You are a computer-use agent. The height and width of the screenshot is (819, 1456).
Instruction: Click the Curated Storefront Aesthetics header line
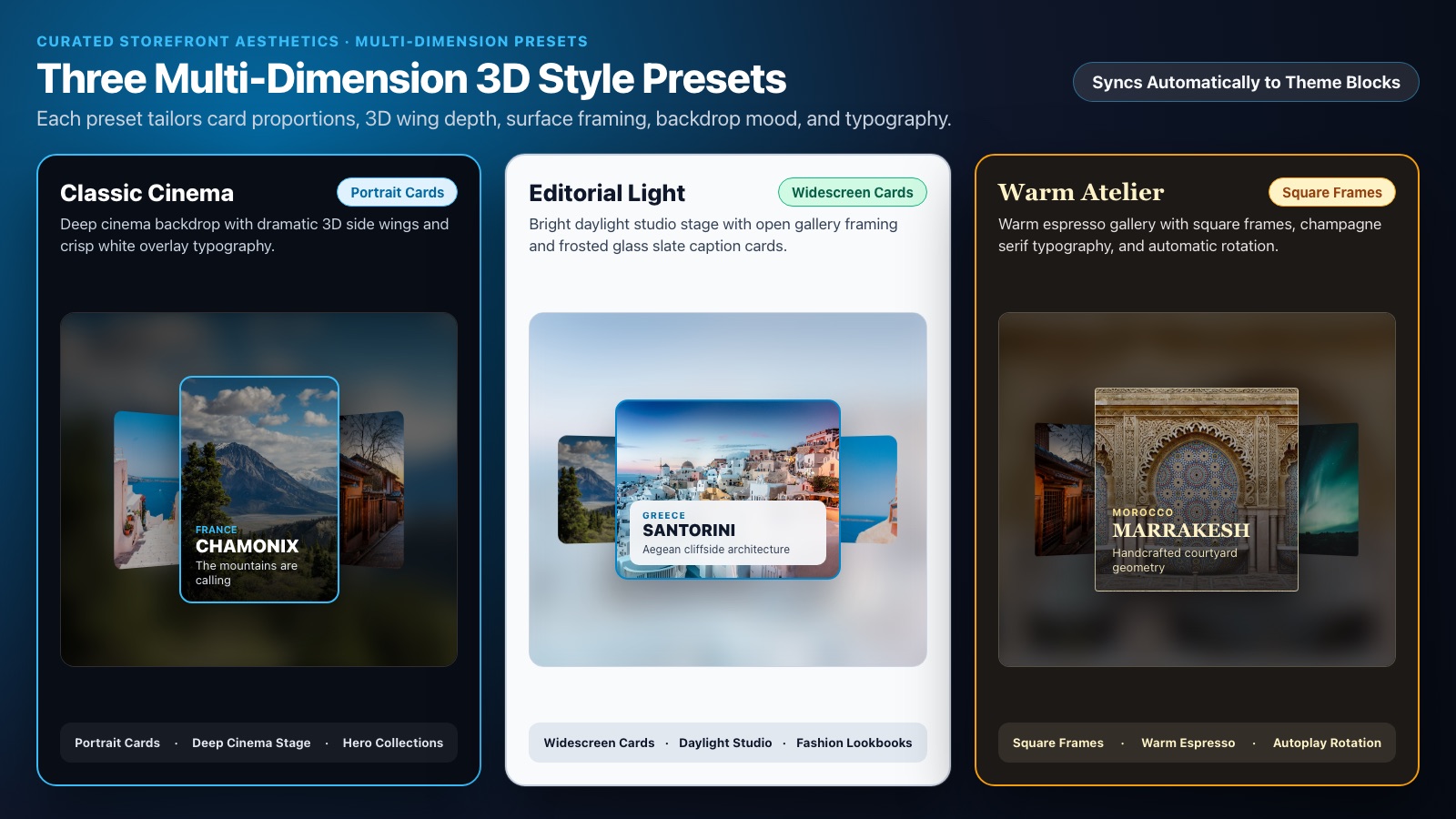312,41
